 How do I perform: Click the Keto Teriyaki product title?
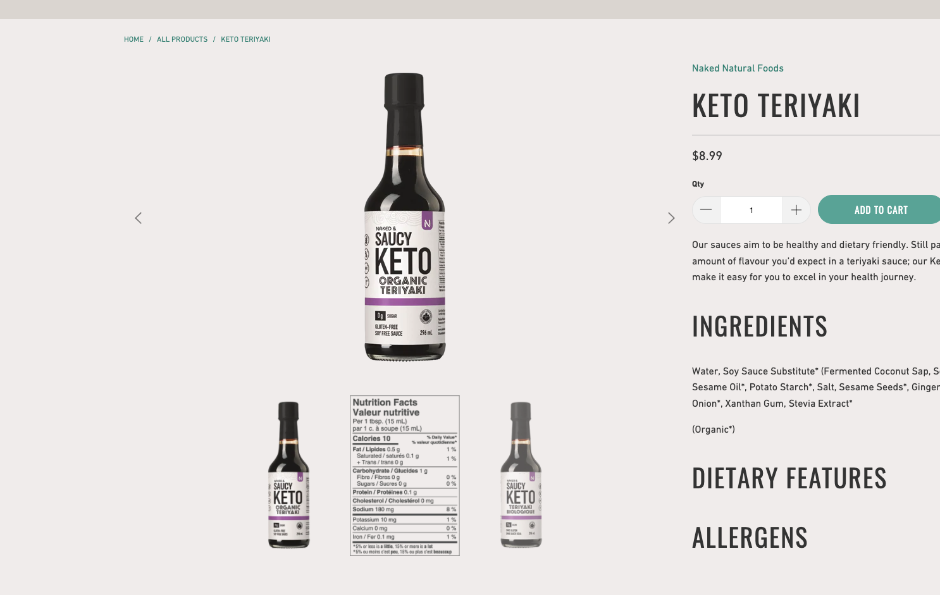(776, 106)
